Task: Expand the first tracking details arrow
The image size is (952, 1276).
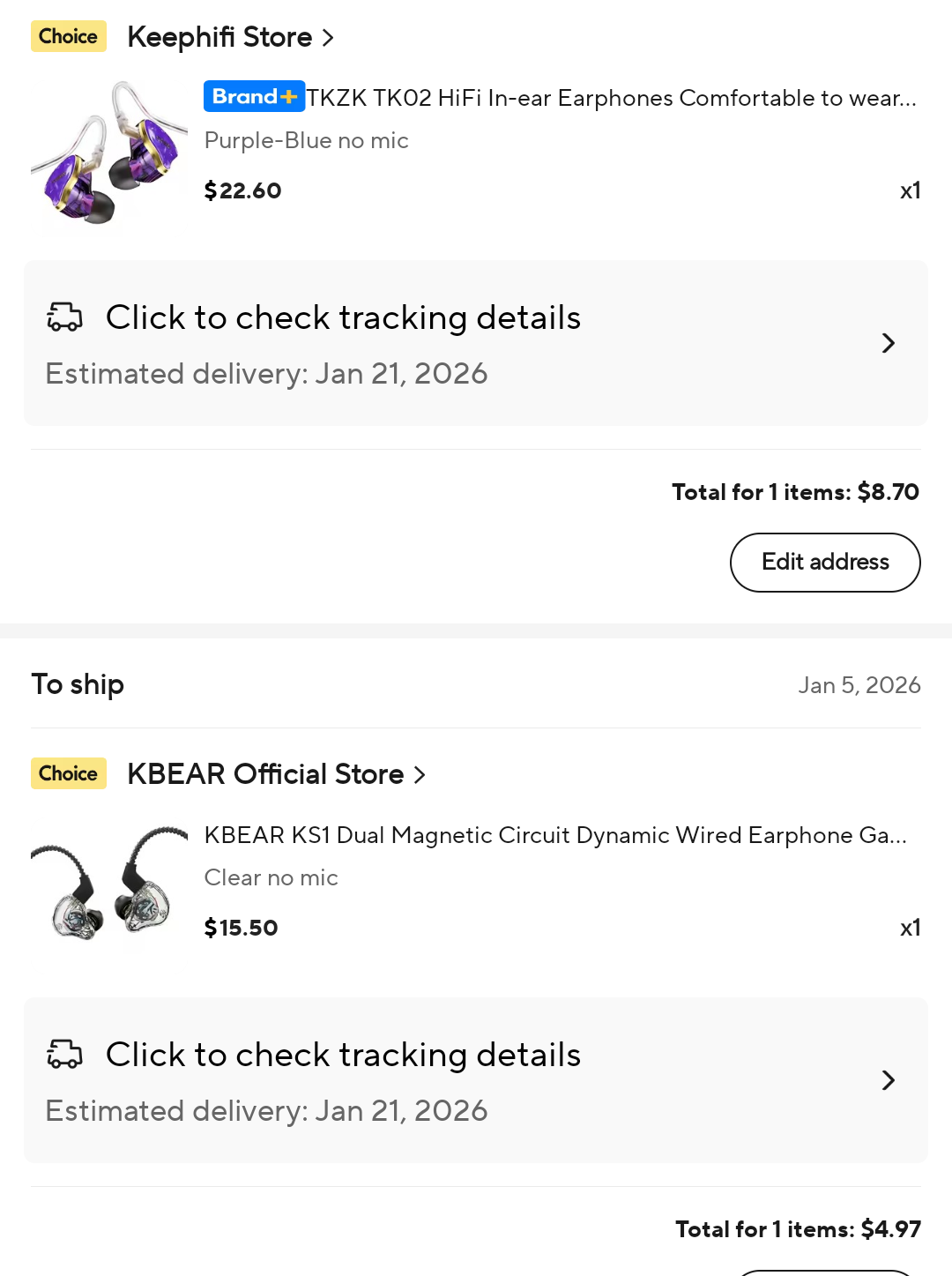Action: pos(888,343)
